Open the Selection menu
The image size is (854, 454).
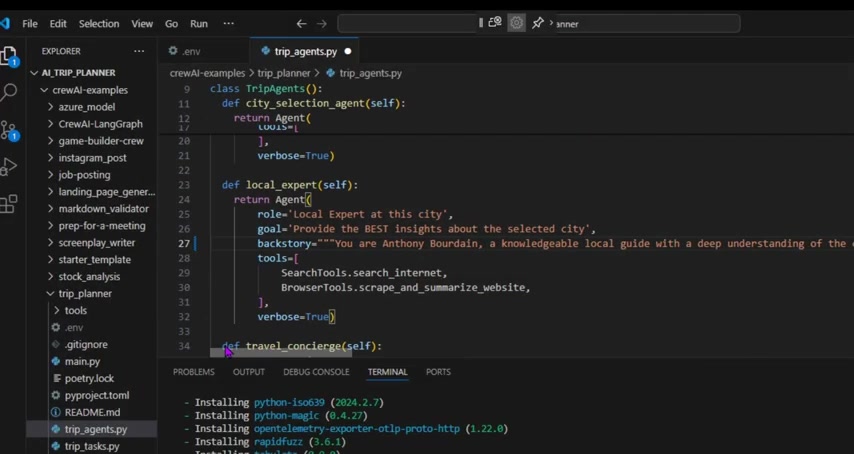coord(99,24)
